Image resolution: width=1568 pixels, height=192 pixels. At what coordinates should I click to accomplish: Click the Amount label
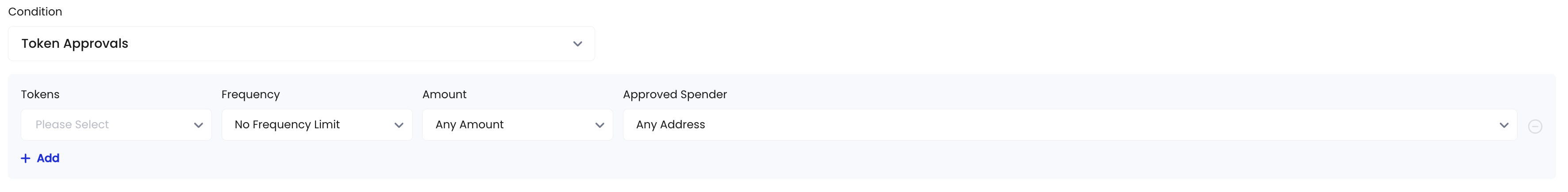444,95
